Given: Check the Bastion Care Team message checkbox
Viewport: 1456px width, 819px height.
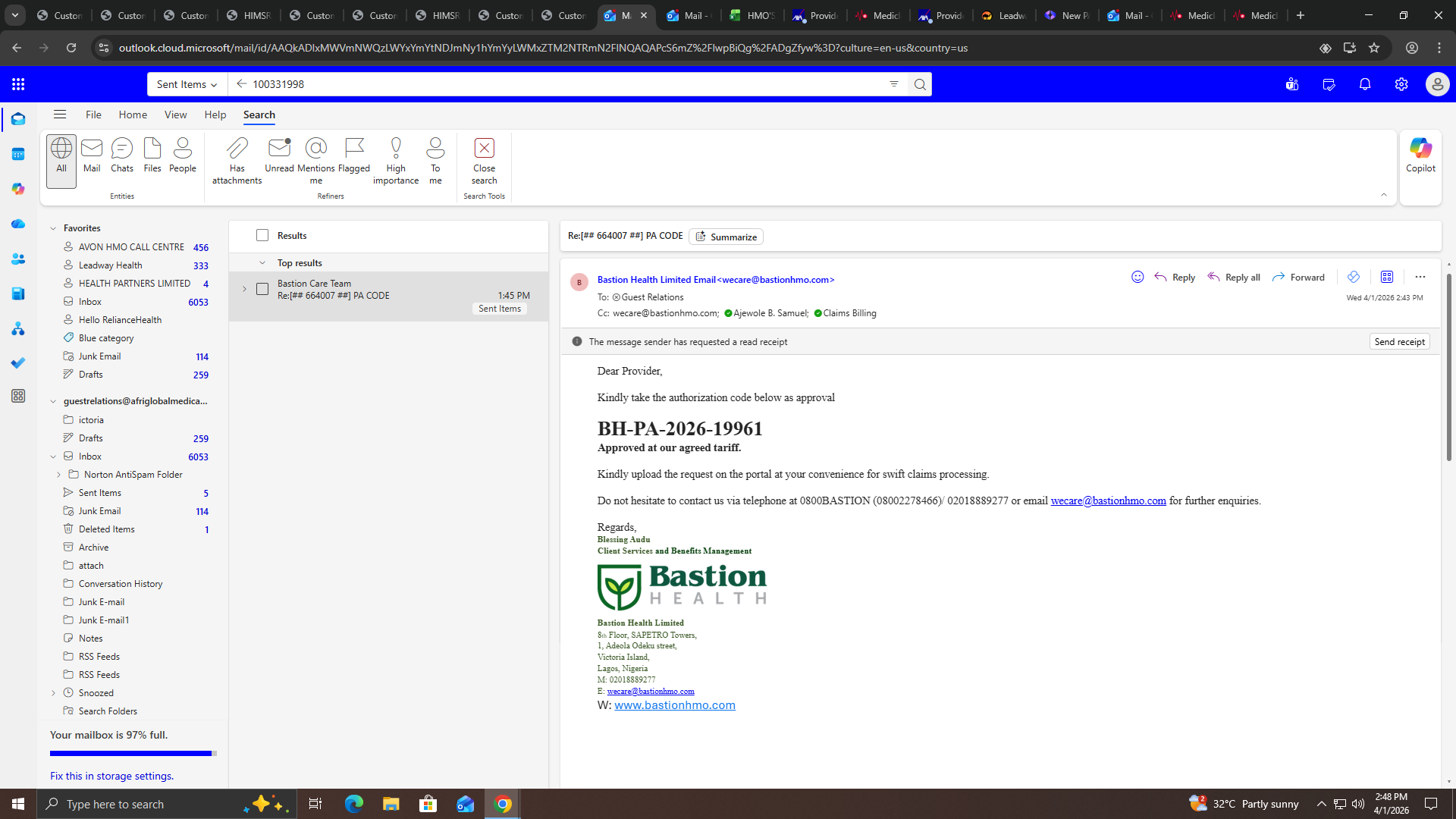Looking at the screenshot, I should click(262, 289).
